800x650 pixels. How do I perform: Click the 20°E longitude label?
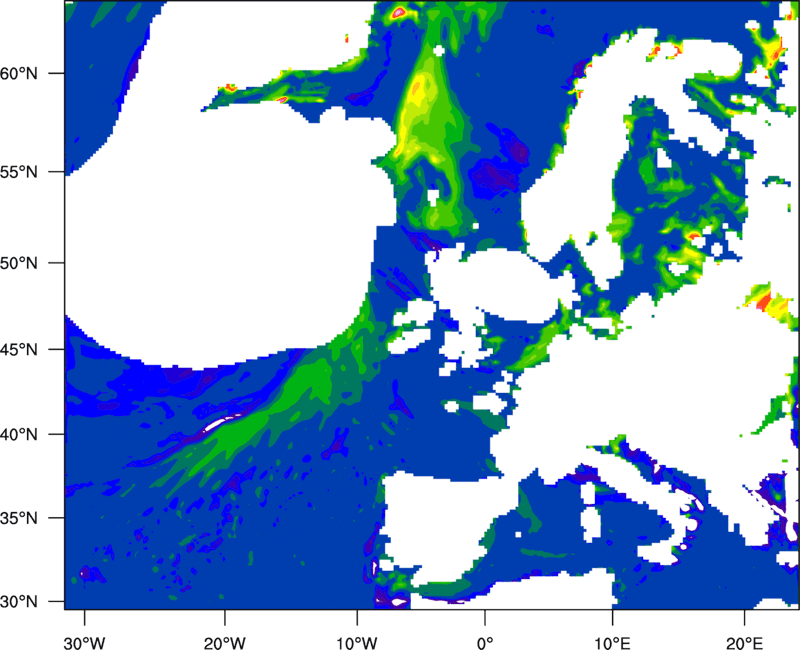click(744, 643)
